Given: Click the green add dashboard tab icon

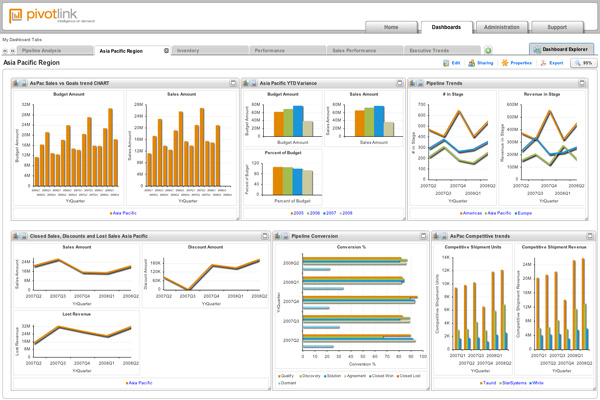Looking at the screenshot, I should pyautogui.click(x=488, y=49).
